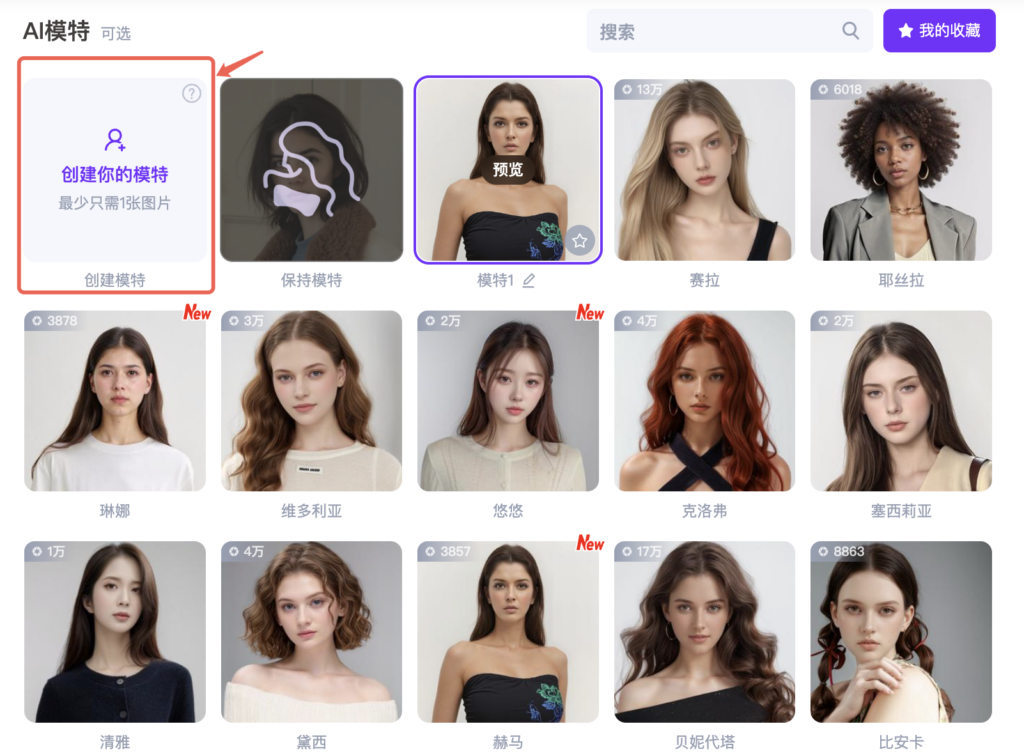Select the 贝妮代塔 model thumbnail
The height and width of the screenshot is (754, 1024).
pos(705,631)
